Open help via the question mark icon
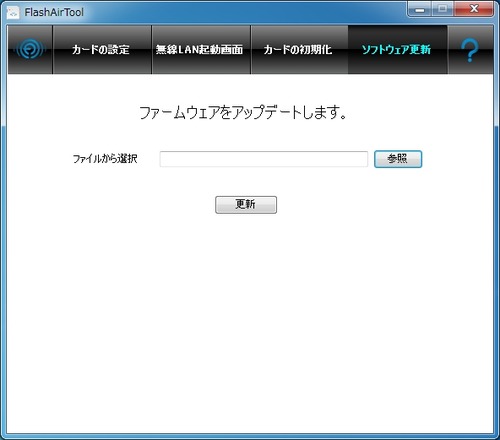The image size is (500, 440). (x=470, y=50)
